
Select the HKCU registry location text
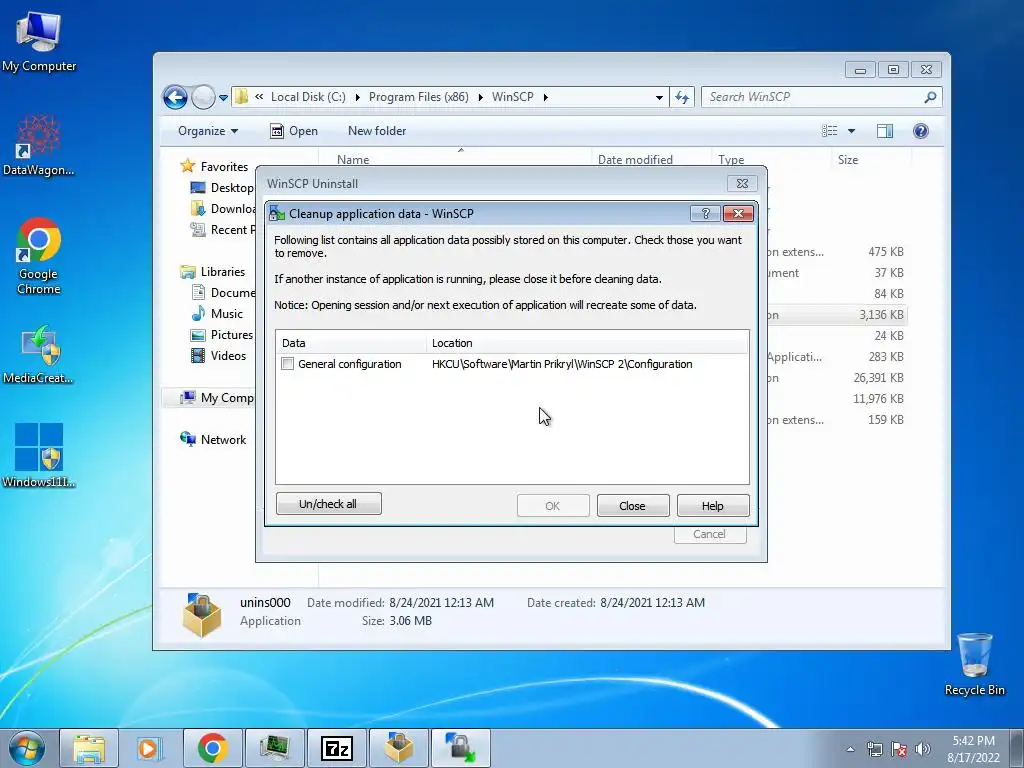pyautogui.click(x=562, y=364)
